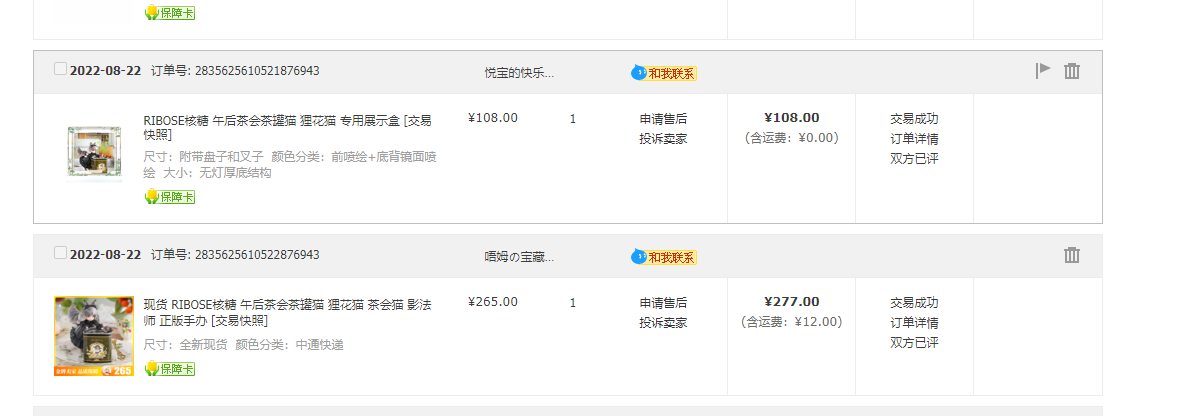Open the RIBOSE 狸花猫 figure thumbnail
Image resolution: width=1183 pixels, height=416 pixels.
[x=94, y=336]
